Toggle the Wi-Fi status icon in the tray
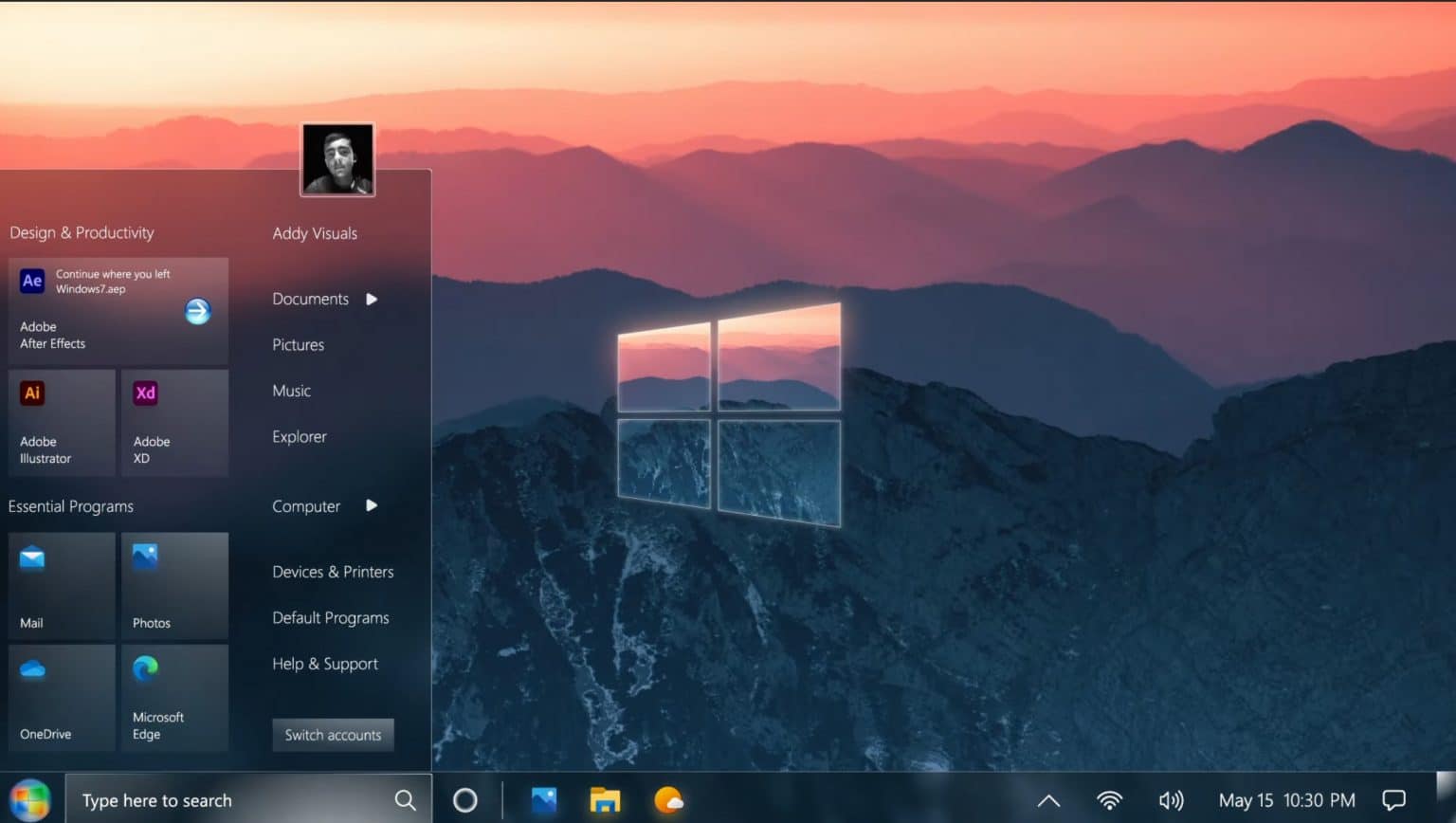This screenshot has height=823, width=1456. point(1110,799)
